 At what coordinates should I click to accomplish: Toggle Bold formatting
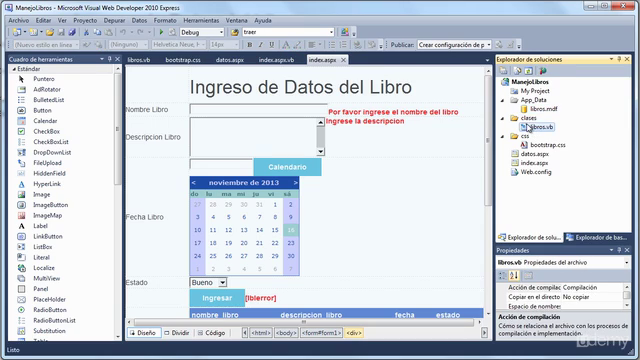[250, 45]
